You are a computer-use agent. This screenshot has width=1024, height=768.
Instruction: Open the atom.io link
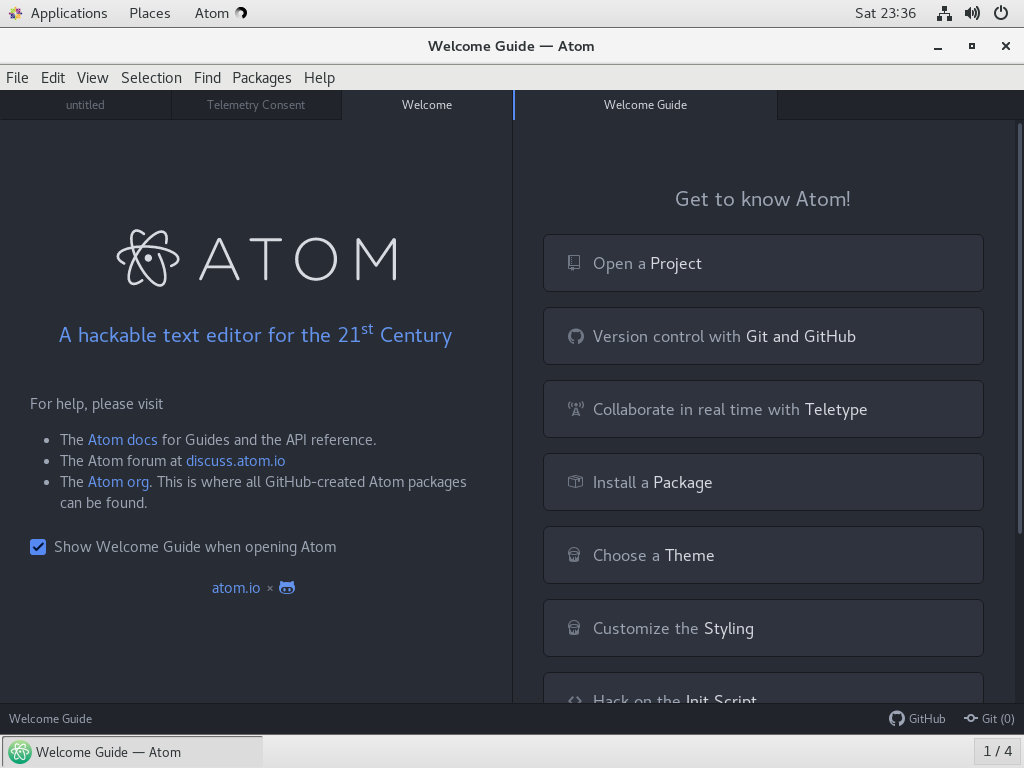tap(236, 588)
